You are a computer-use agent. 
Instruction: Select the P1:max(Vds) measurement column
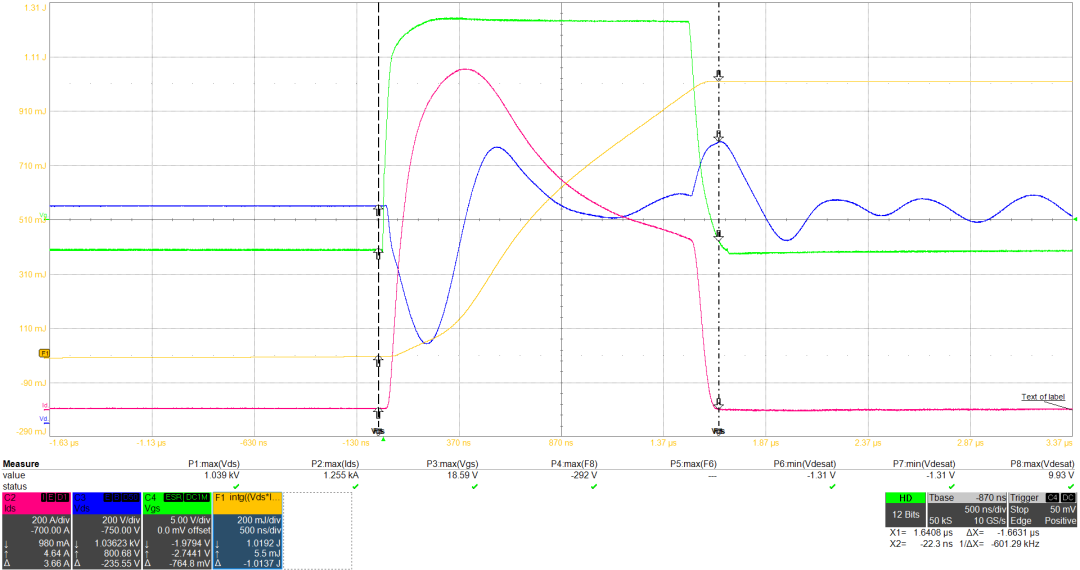click(x=214, y=464)
